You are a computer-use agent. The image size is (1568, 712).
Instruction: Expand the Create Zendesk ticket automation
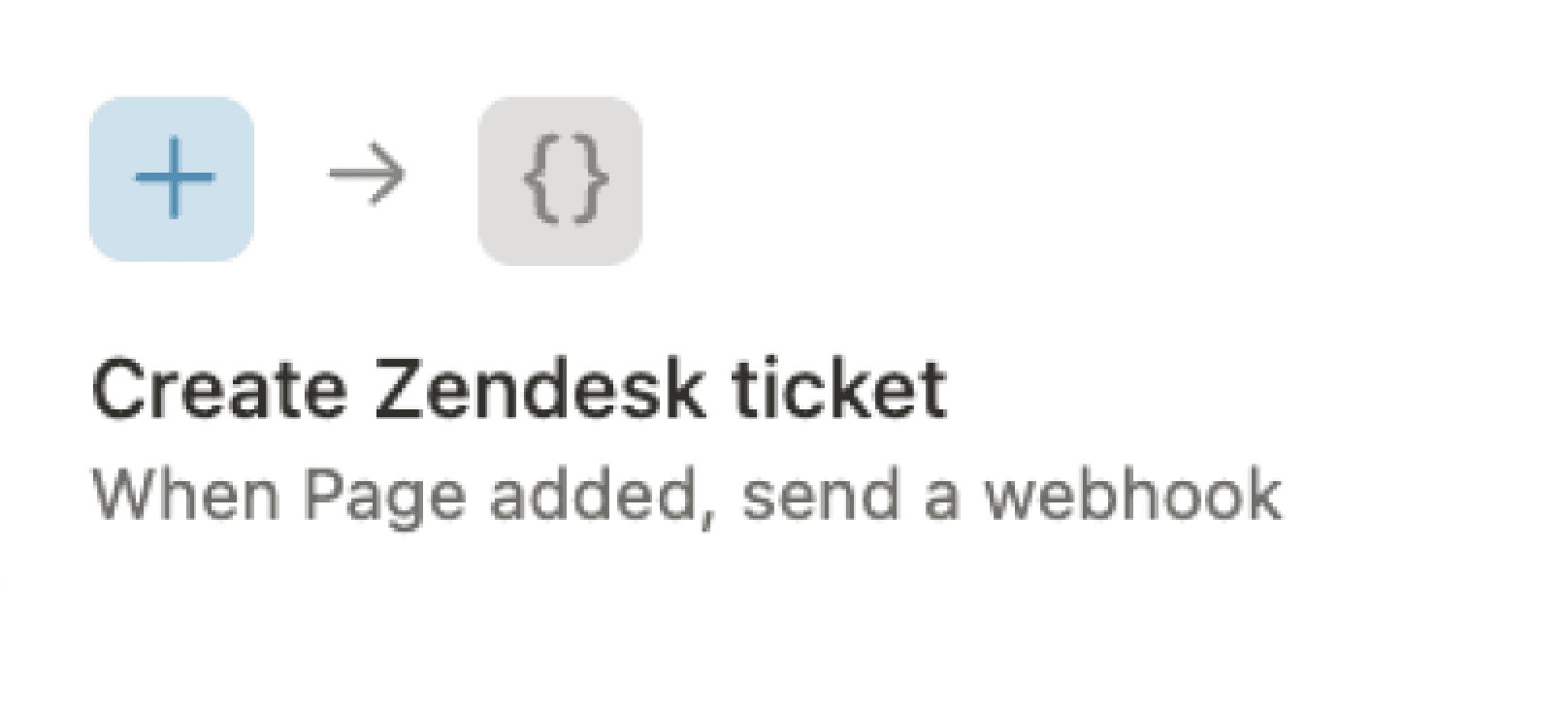524,386
